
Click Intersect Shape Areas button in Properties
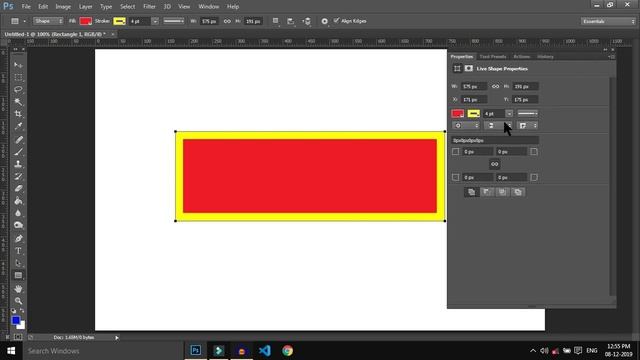[x=502, y=192]
